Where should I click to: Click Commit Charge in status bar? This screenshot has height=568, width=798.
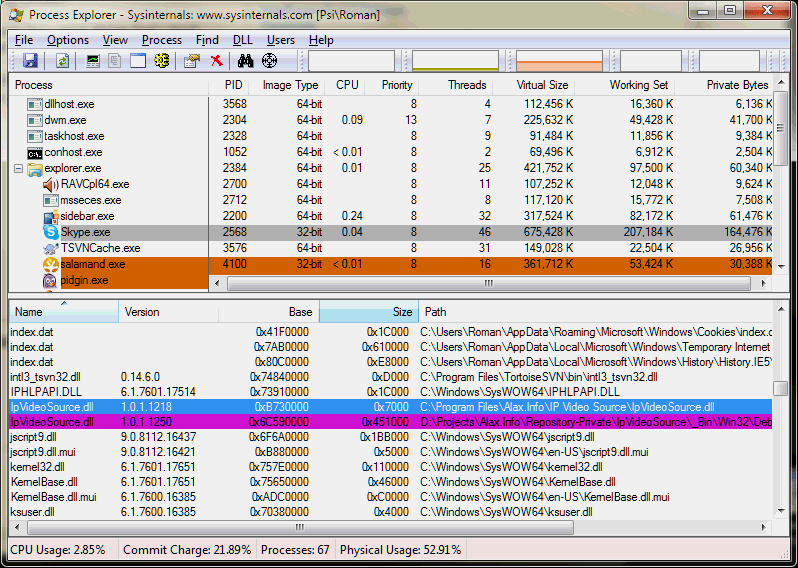187,550
